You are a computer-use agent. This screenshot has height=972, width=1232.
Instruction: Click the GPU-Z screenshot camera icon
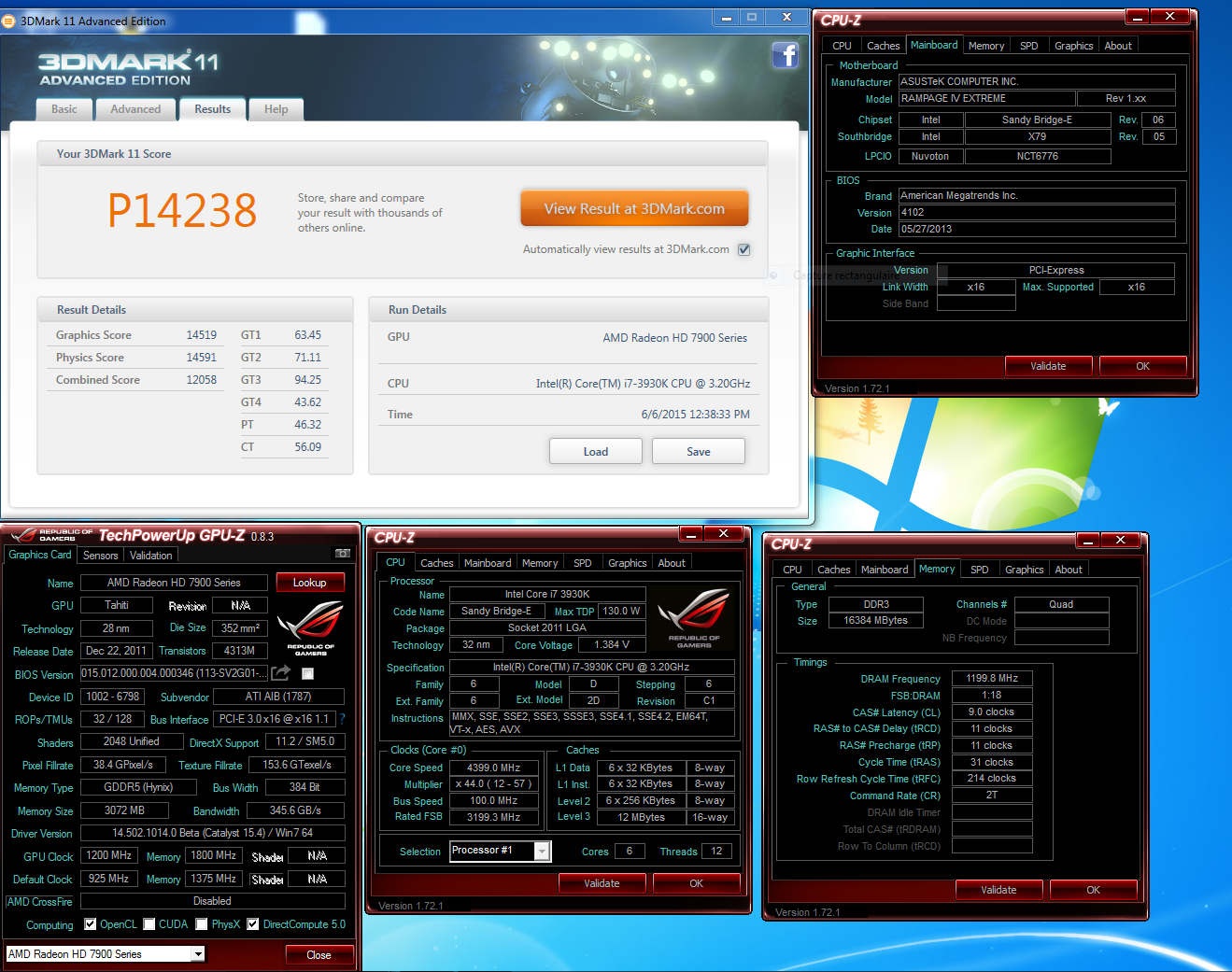click(343, 554)
